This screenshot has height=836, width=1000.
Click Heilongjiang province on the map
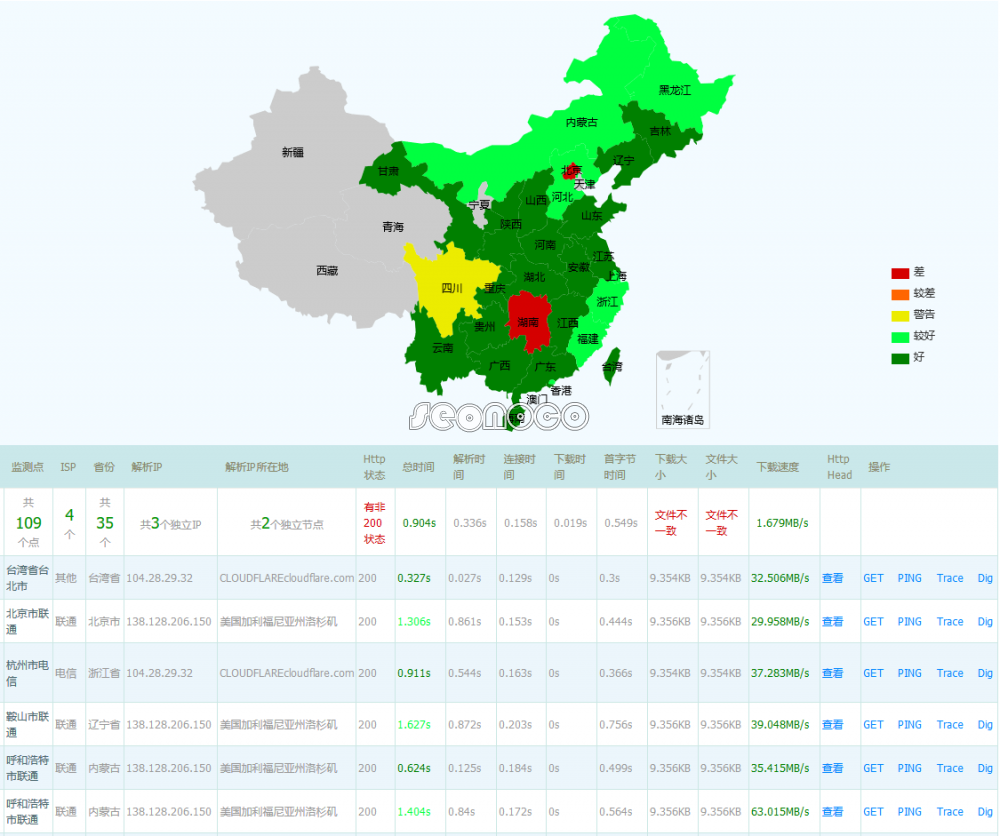[675, 88]
